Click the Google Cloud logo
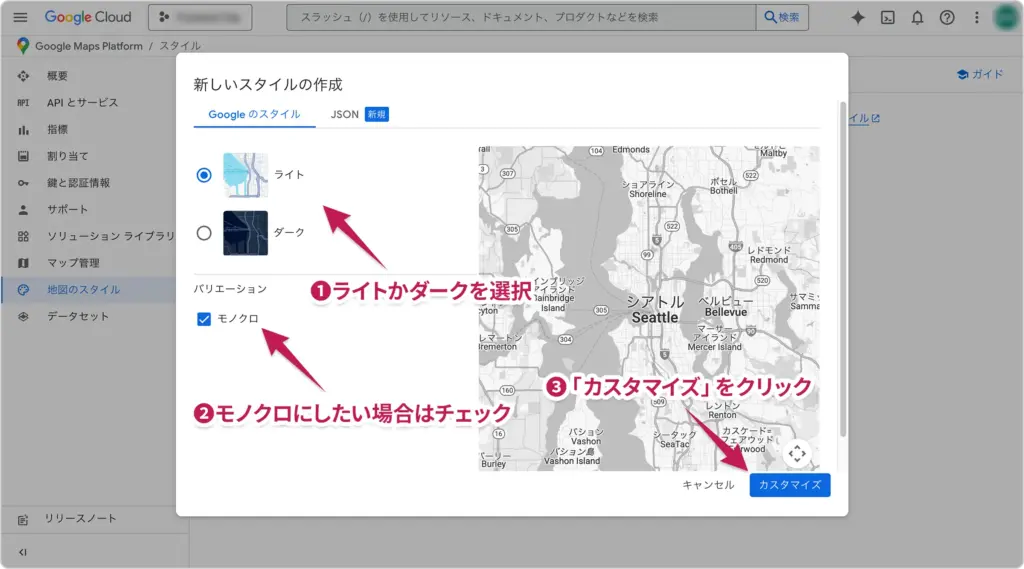 pos(88,17)
